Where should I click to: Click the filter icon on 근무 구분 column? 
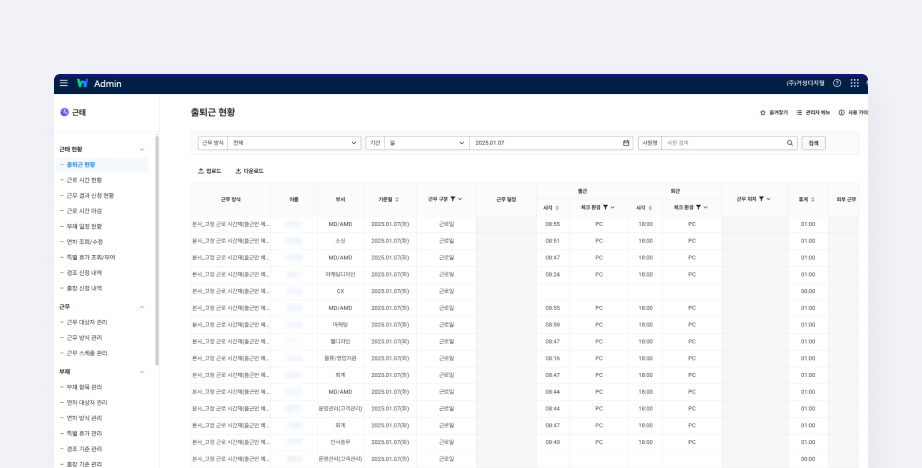click(x=452, y=199)
